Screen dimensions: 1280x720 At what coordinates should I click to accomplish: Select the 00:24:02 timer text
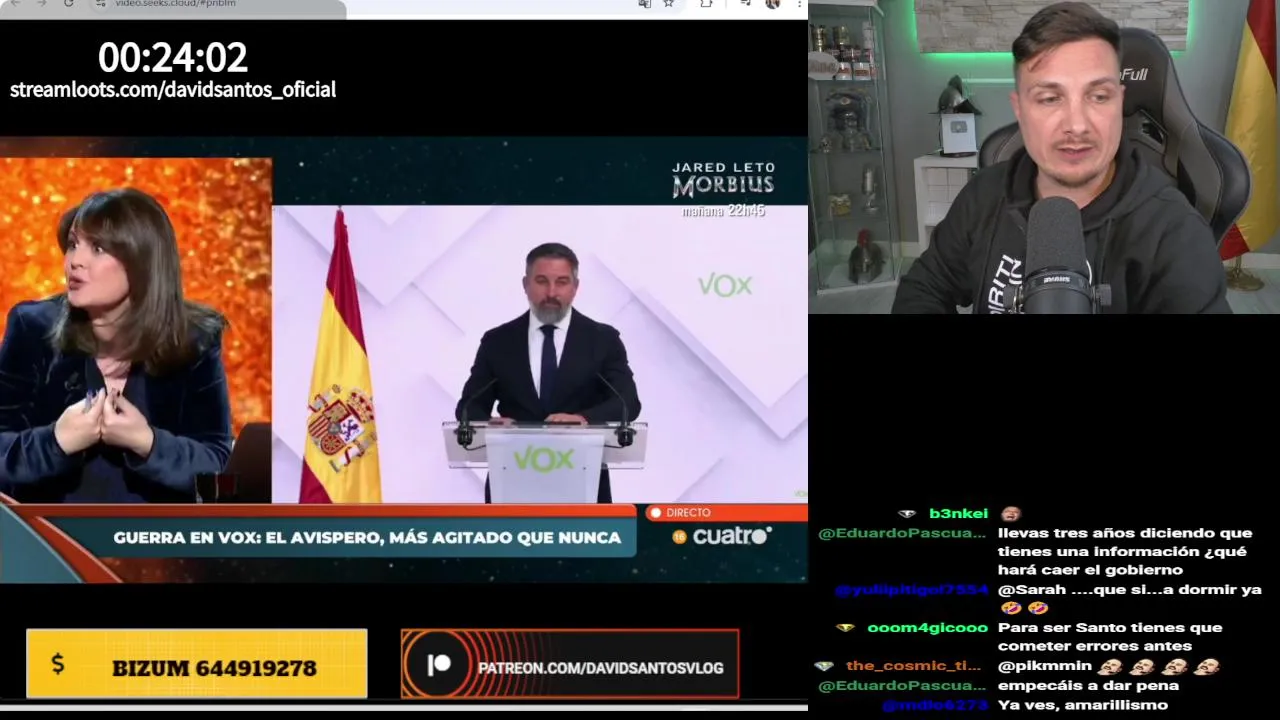pos(172,58)
